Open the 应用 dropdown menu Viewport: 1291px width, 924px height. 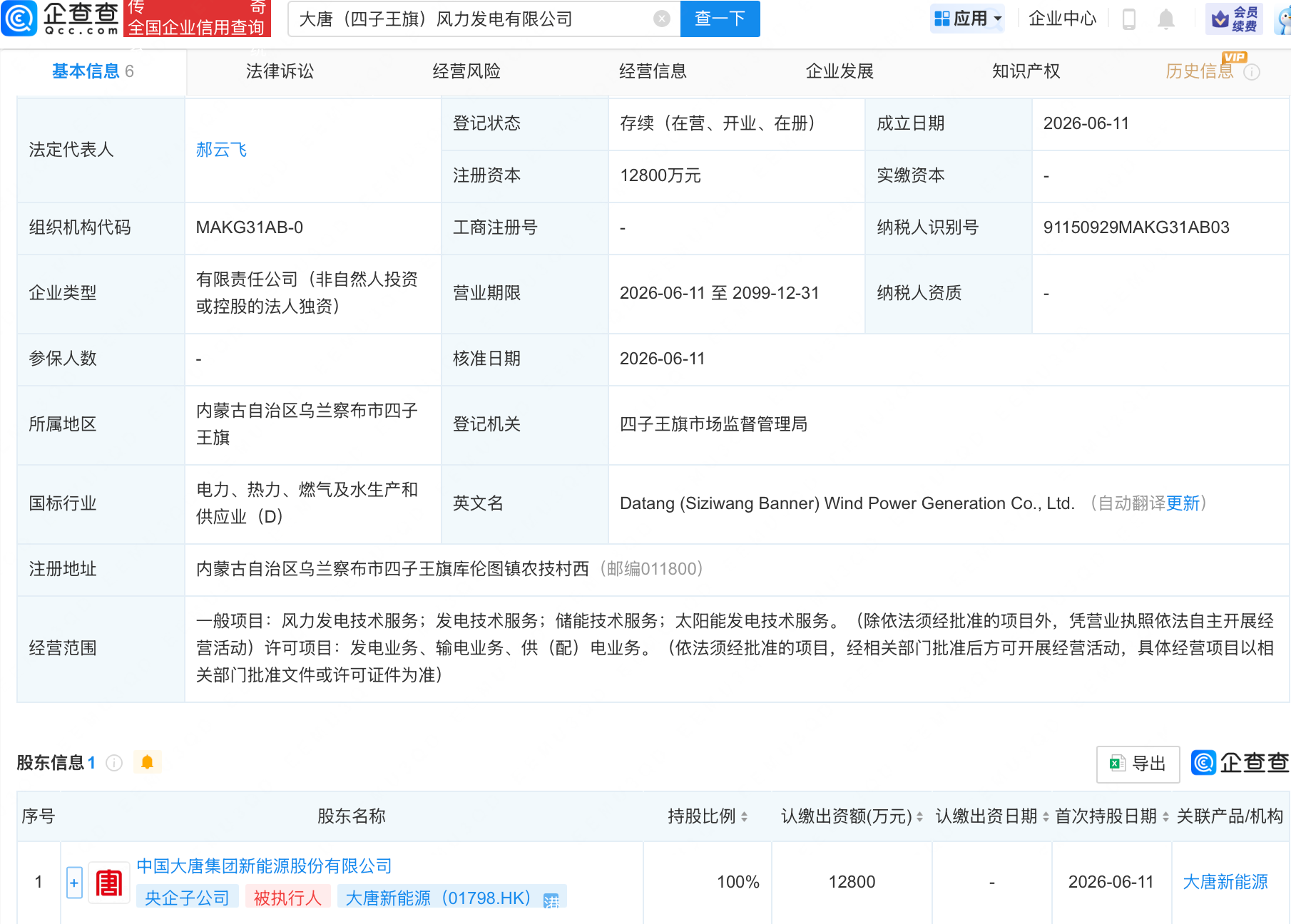[968, 19]
